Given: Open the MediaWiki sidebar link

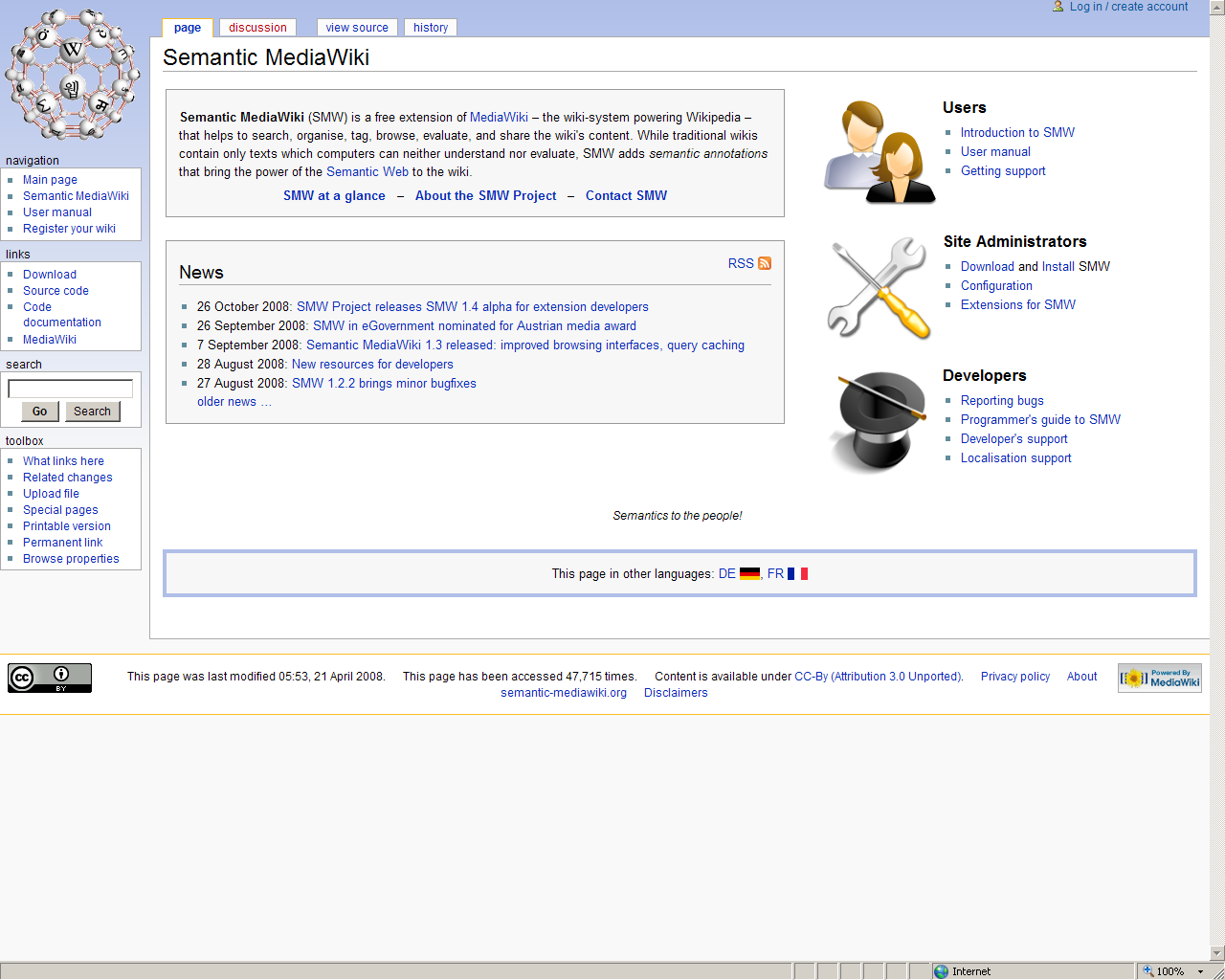Looking at the screenshot, I should coord(50,340).
